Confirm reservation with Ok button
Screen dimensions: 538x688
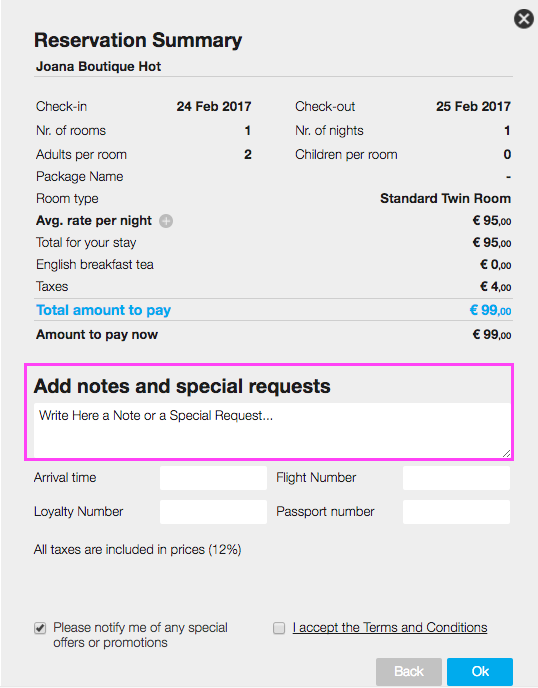(480, 671)
